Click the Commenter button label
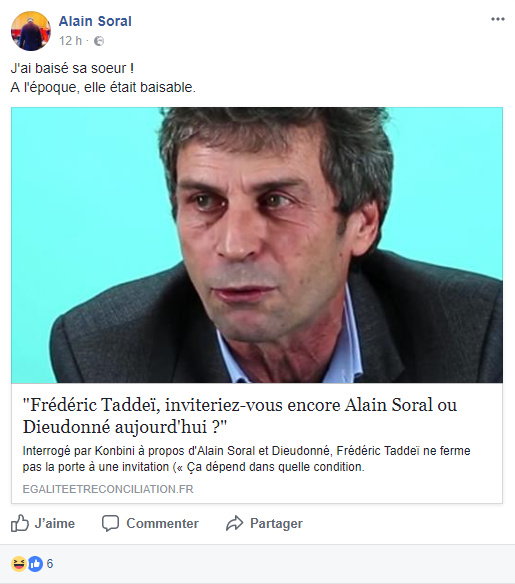 click(x=163, y=524)
